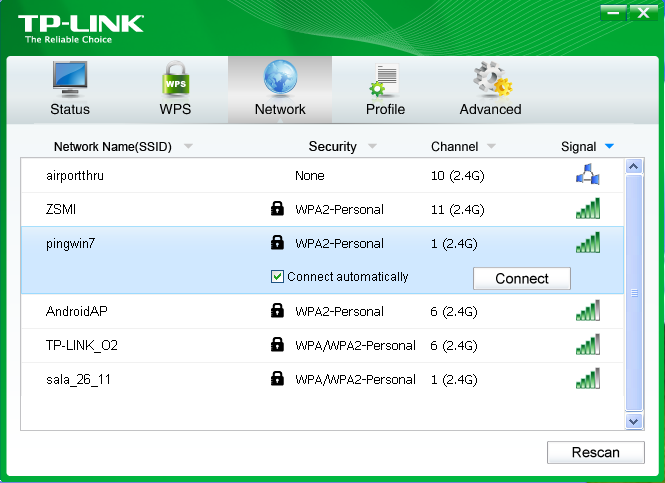Click the 11 (2.4G) channel value
The height and width of the screenshot is (483, 665).
click(x=457, y=209)
